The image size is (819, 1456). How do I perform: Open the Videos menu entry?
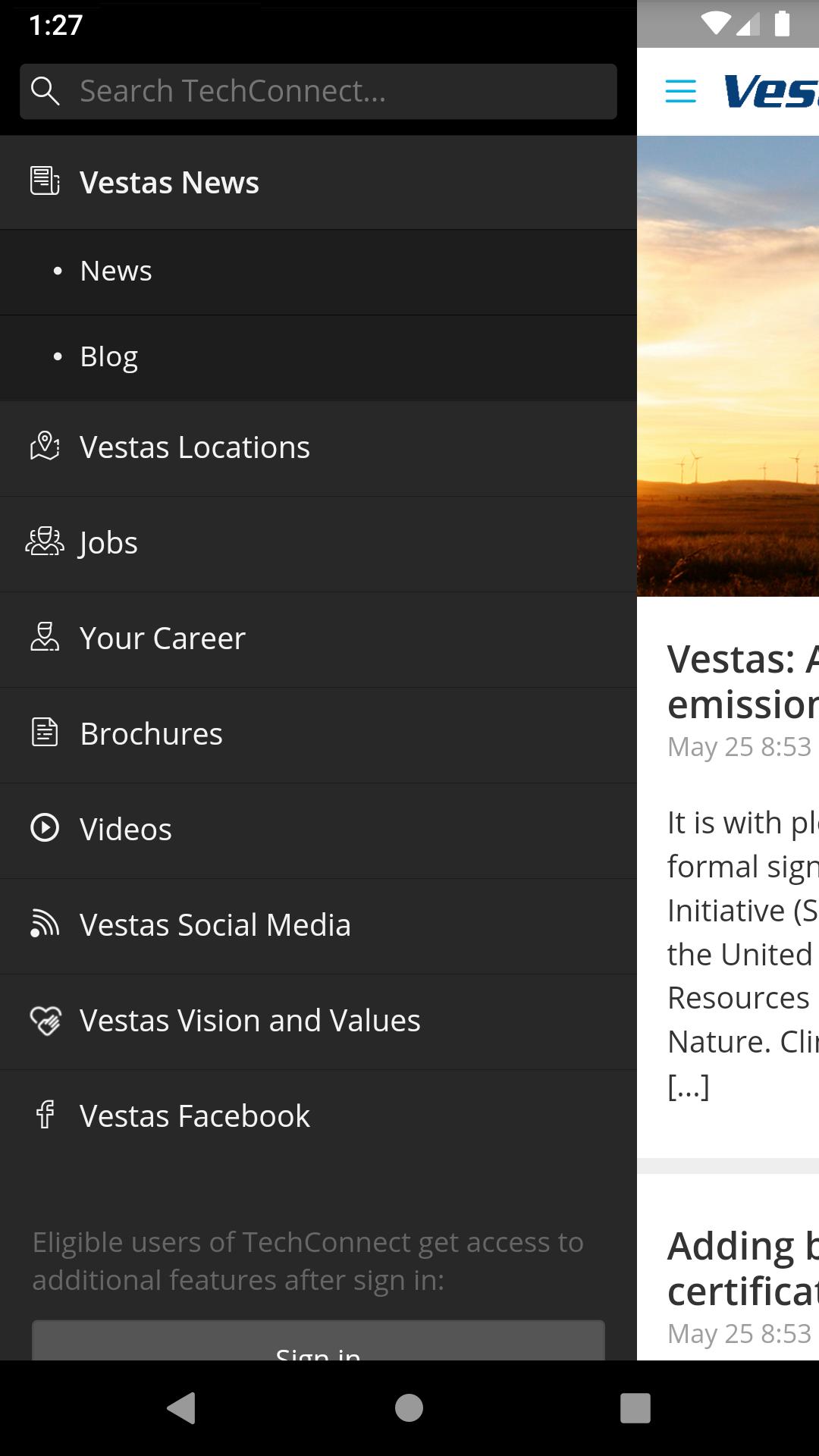click(318, 830)
